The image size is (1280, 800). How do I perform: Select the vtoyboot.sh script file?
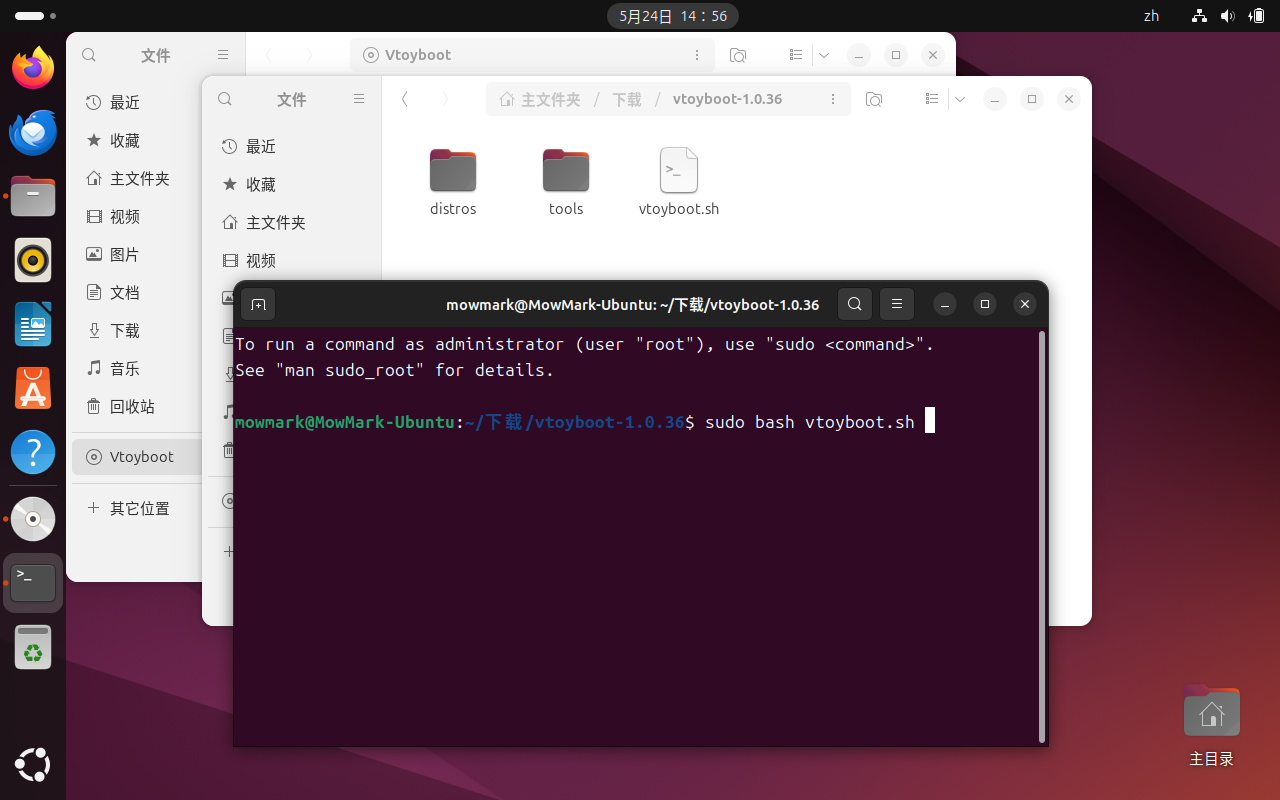tap(679, 182)
